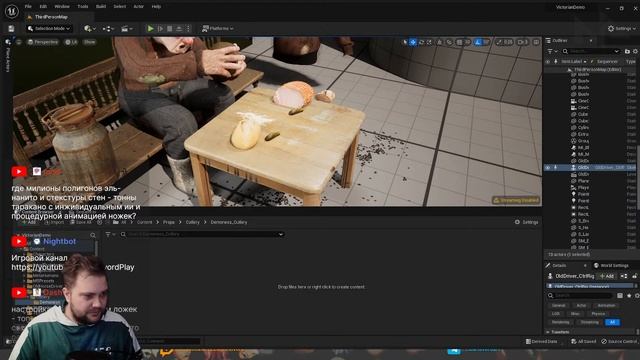
Task: Select the General filter in Details
Action: (x=558, y=306)
